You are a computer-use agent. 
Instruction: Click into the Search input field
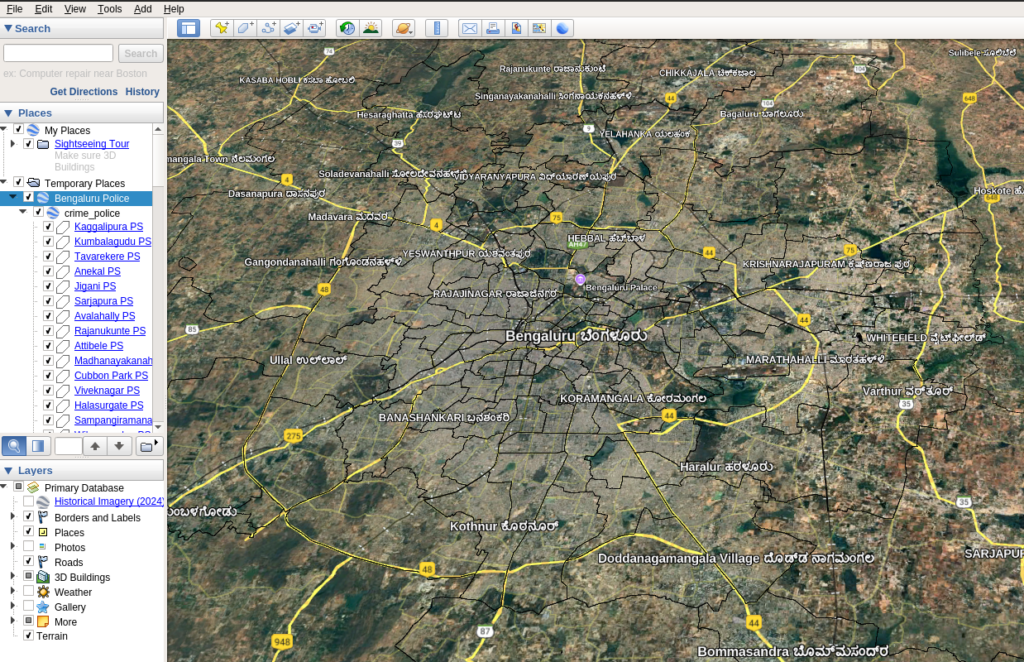pyautogui.click(x=60, y=53)
